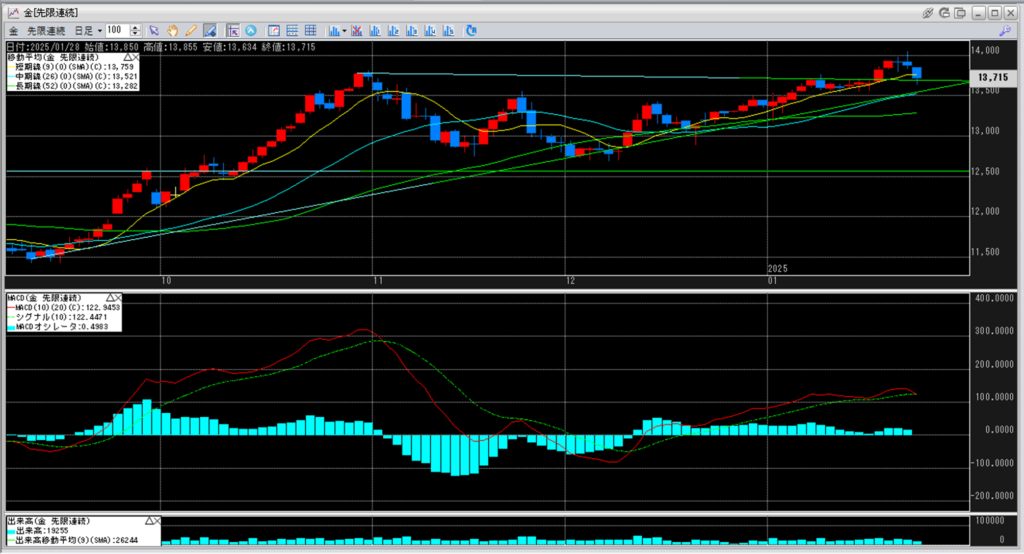The width and height of the screenshot is (1024, 554).
Task: Toggle the three-row panel layout icon
Action: 291,31
